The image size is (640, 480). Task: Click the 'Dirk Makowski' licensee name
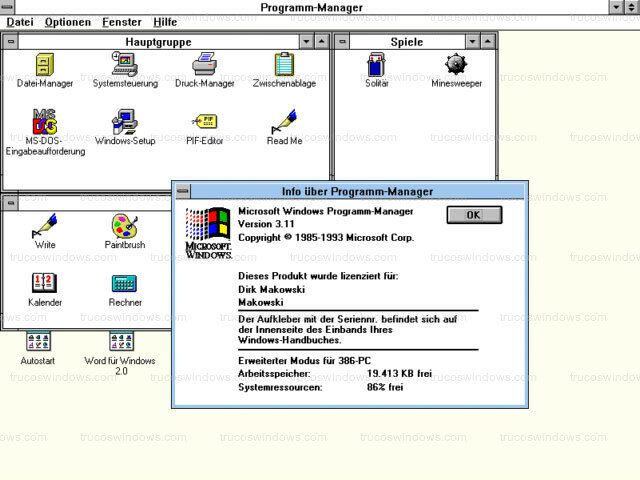pos(271,289)
